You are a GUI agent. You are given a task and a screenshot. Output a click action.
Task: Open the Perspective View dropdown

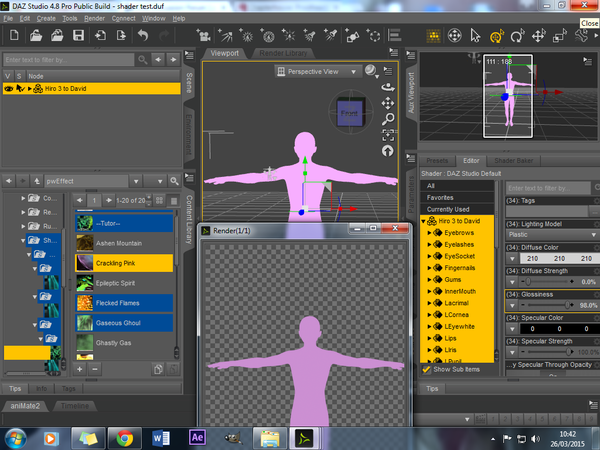click(318, 72)
